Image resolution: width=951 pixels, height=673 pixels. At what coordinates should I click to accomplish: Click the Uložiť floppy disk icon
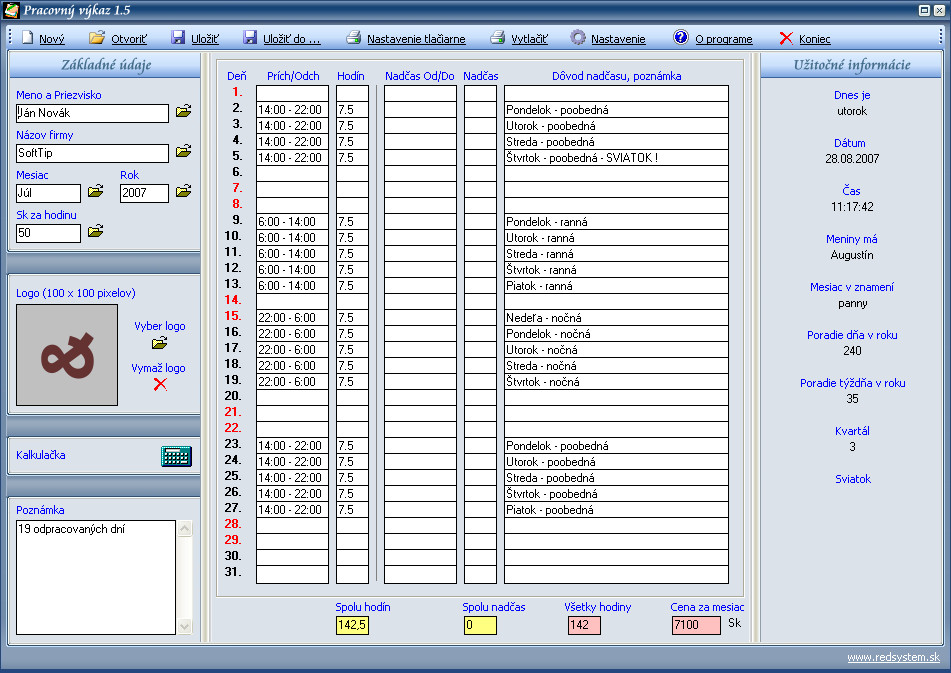point(178,38)
